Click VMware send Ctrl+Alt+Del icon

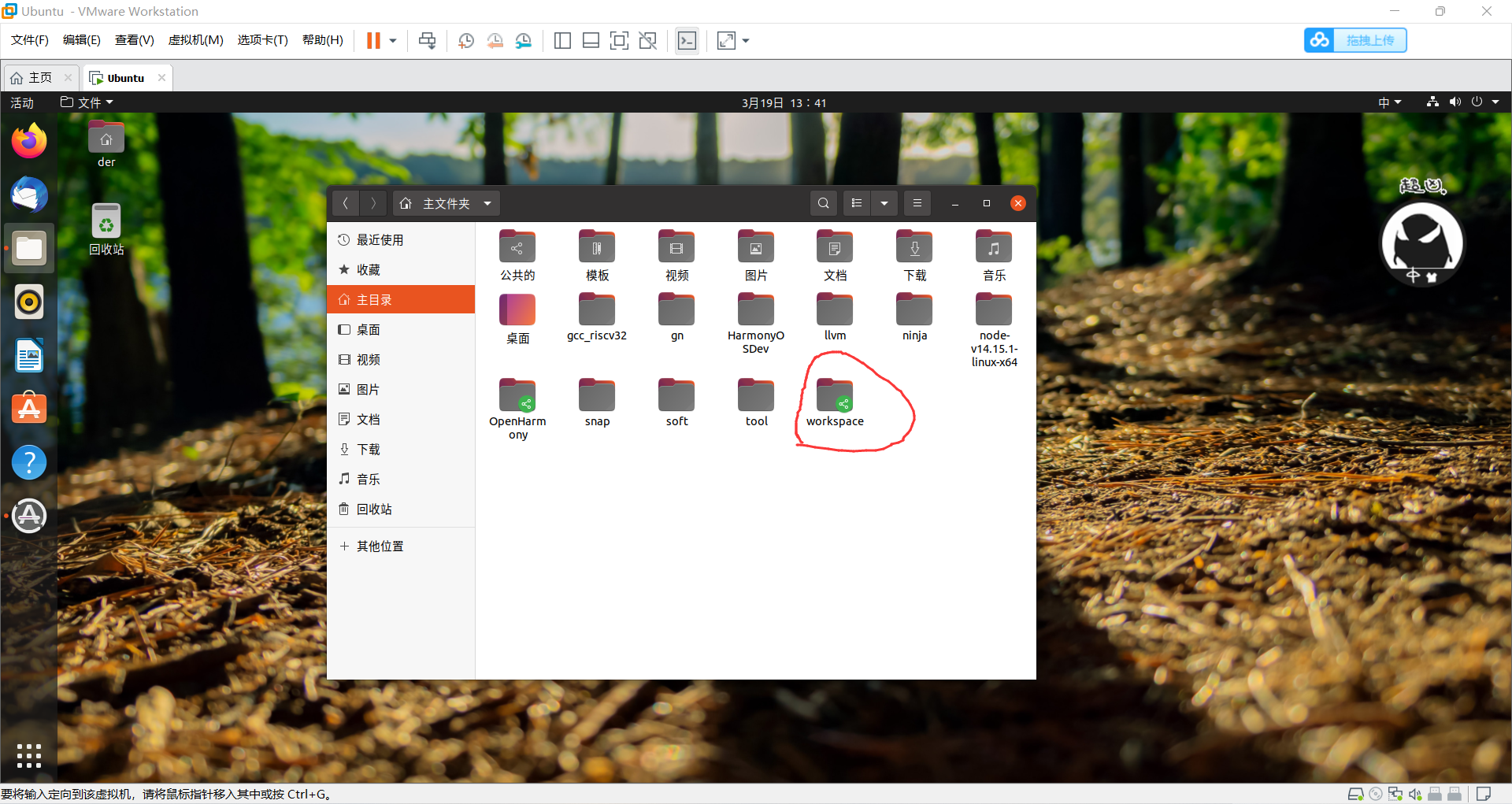click(x=428, y=41)
